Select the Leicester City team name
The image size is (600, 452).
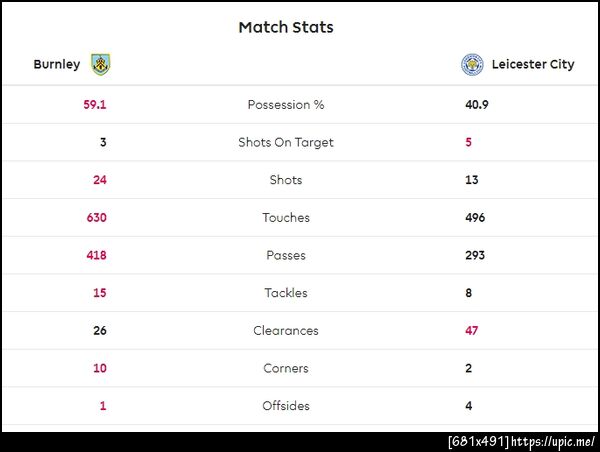coord(532,65)
